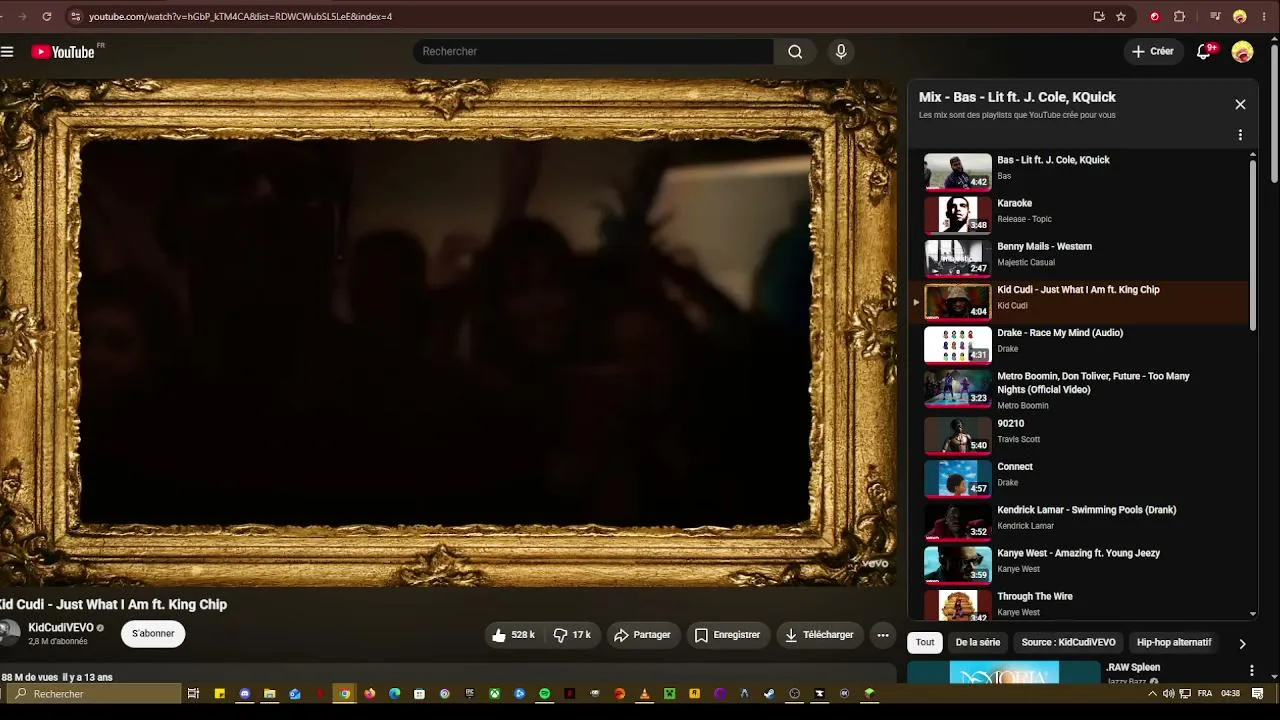Focus the YouTube Rechercher search field

pyautogui.click(x=593, y=52)
